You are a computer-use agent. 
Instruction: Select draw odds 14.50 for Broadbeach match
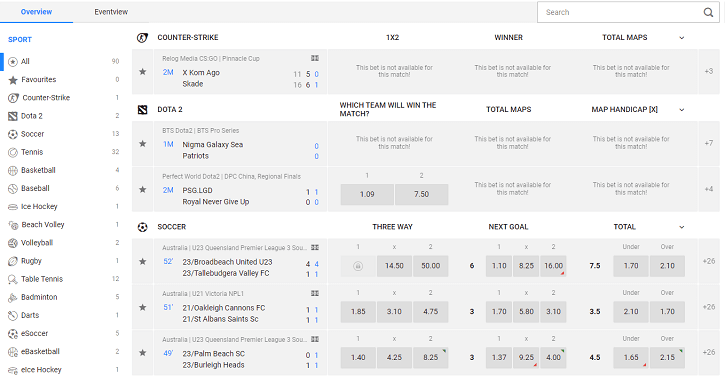click(394, 266)
